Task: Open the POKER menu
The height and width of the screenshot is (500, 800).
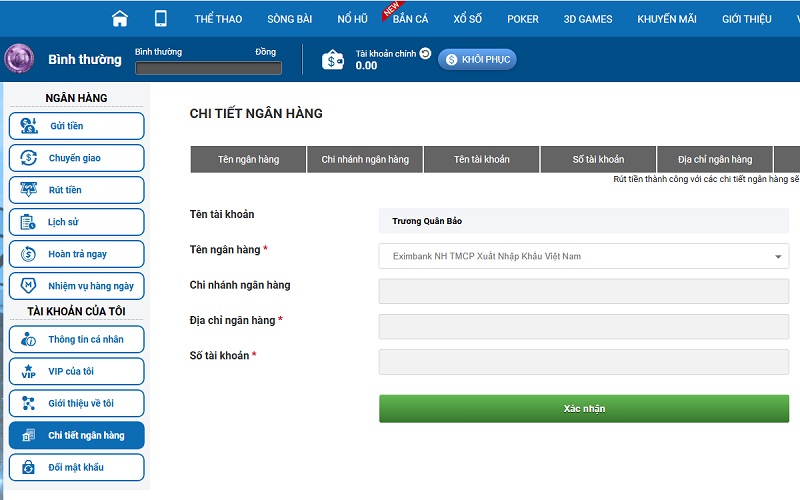Action: point(522,19)
